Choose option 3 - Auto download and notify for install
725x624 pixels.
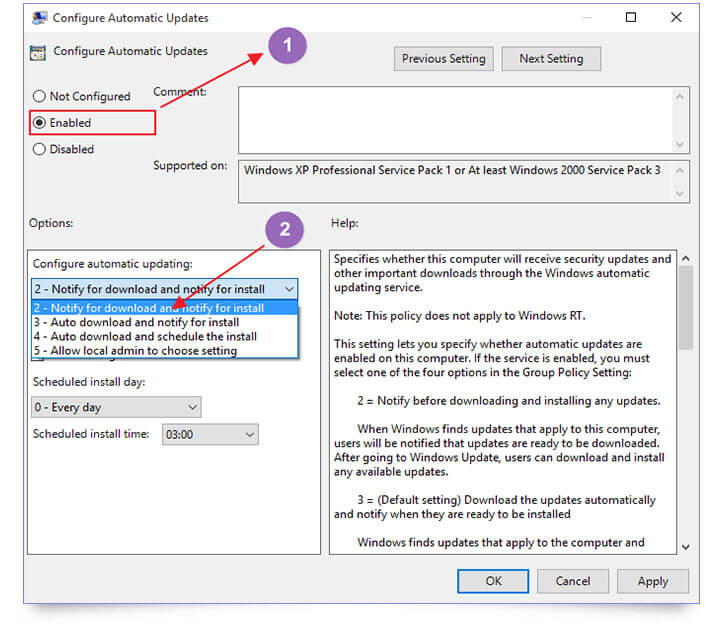pos(165,322)
